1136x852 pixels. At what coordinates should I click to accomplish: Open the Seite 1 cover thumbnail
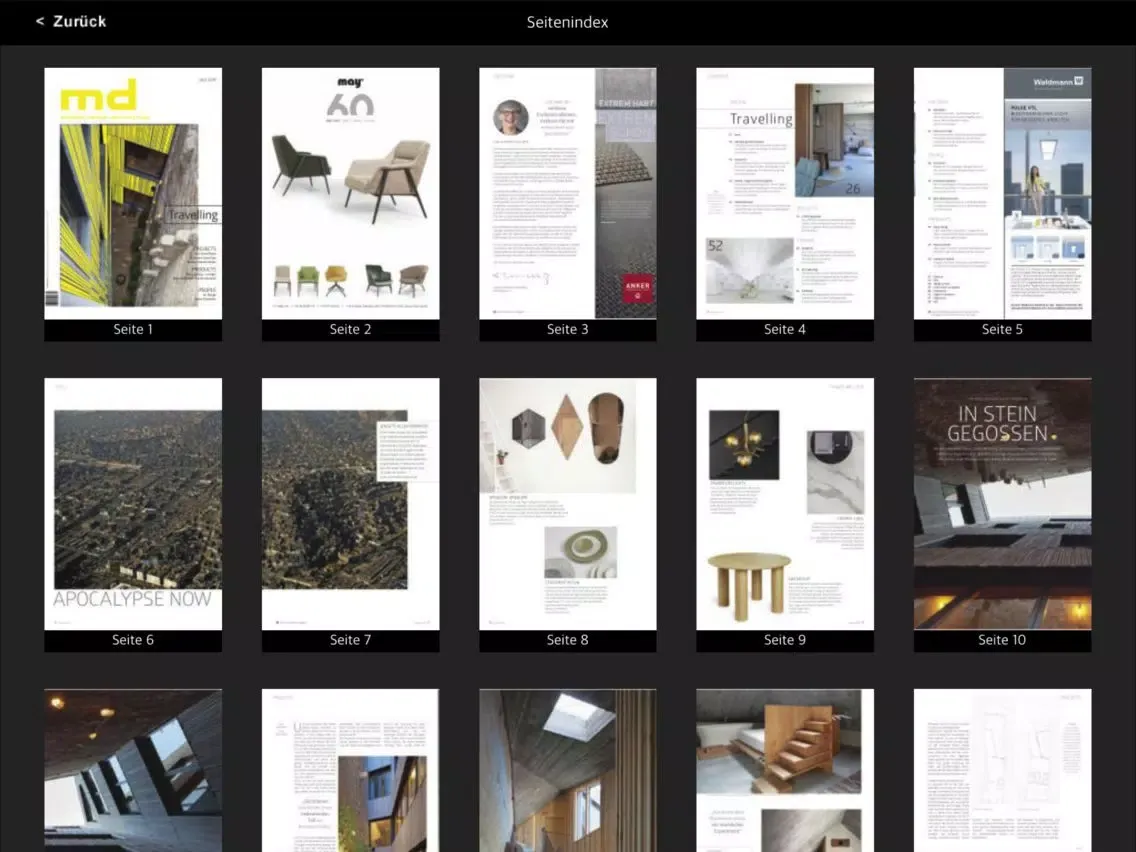pyautogui.click(x=133, y=193)
